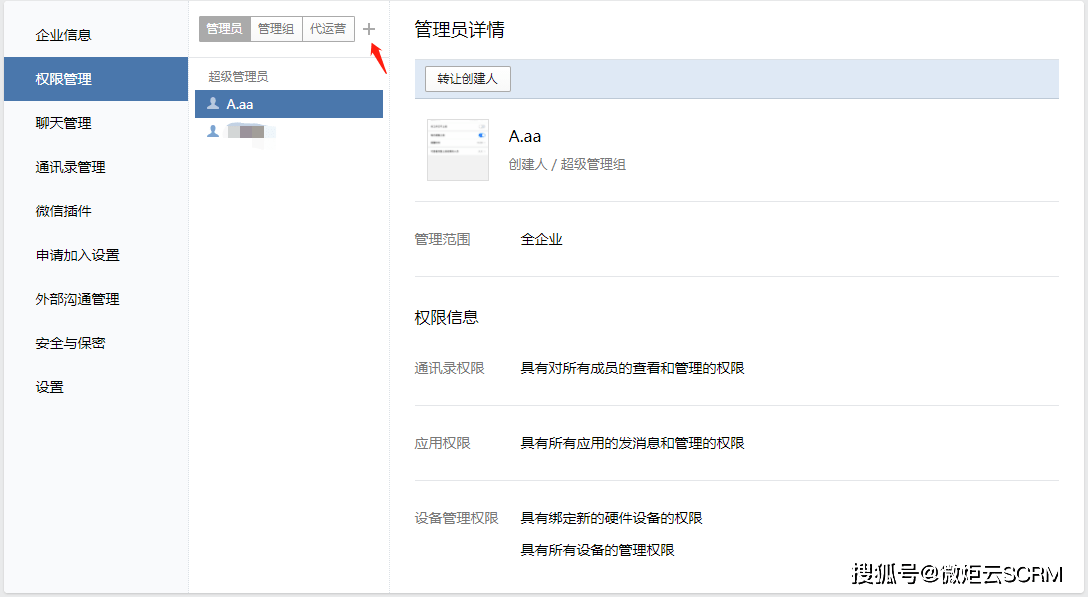The width and height of the screenshot is (1088, 597).
Task: Click 具有对所有成员的查看和管理的权限 text
Action: 632,368
